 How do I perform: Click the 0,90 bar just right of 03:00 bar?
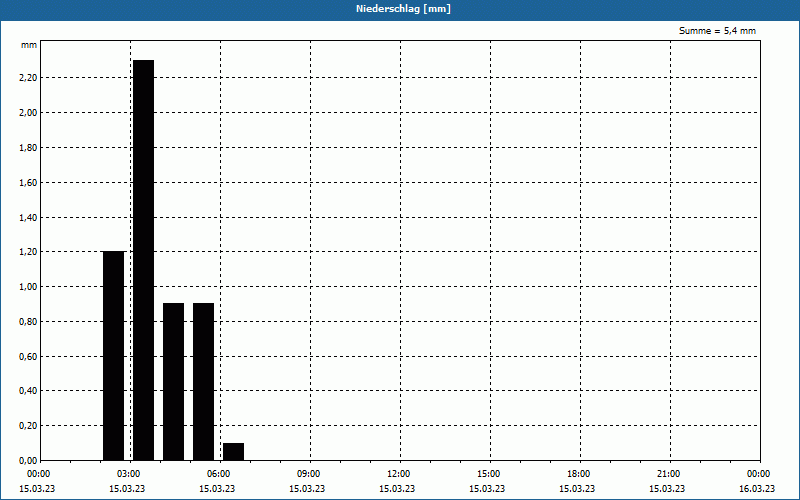pyautogui.click(x=173, y=382)
